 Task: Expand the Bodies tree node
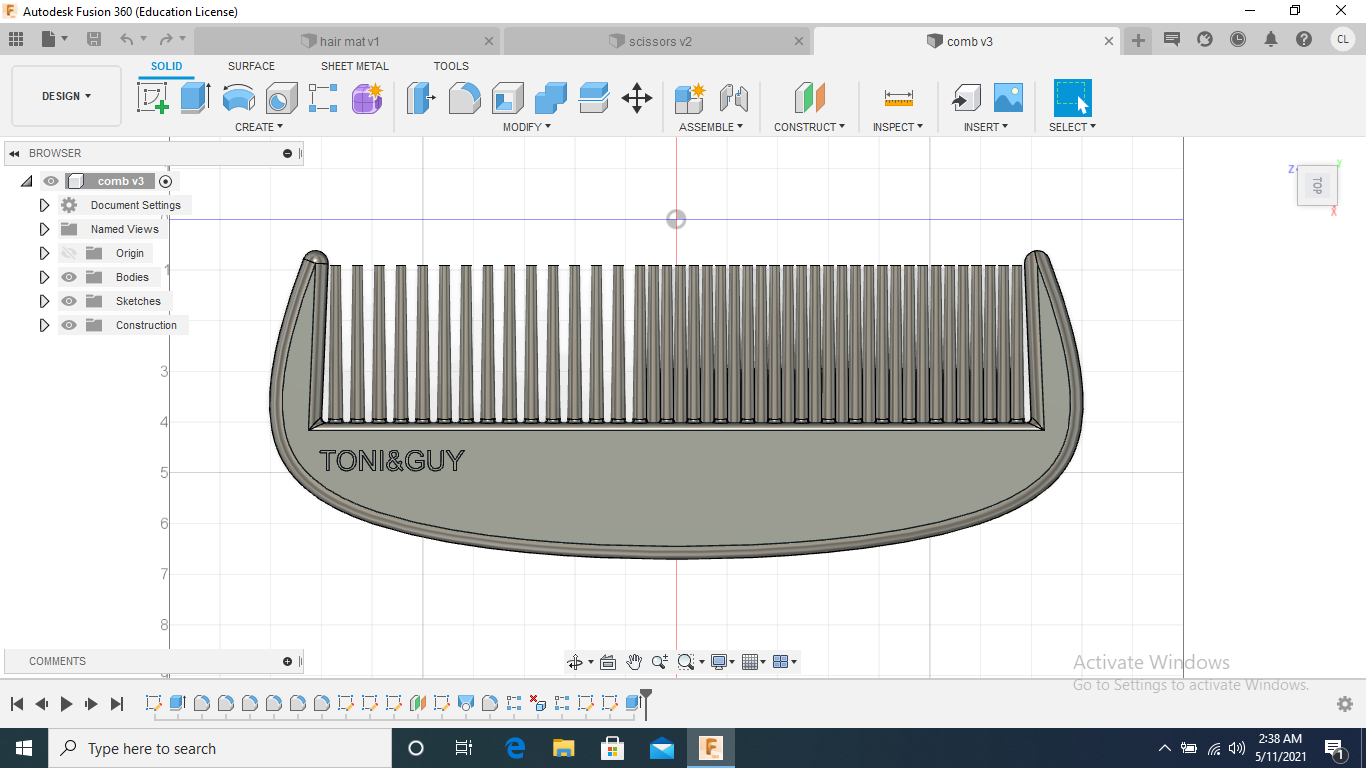click(x=44, y=277)
